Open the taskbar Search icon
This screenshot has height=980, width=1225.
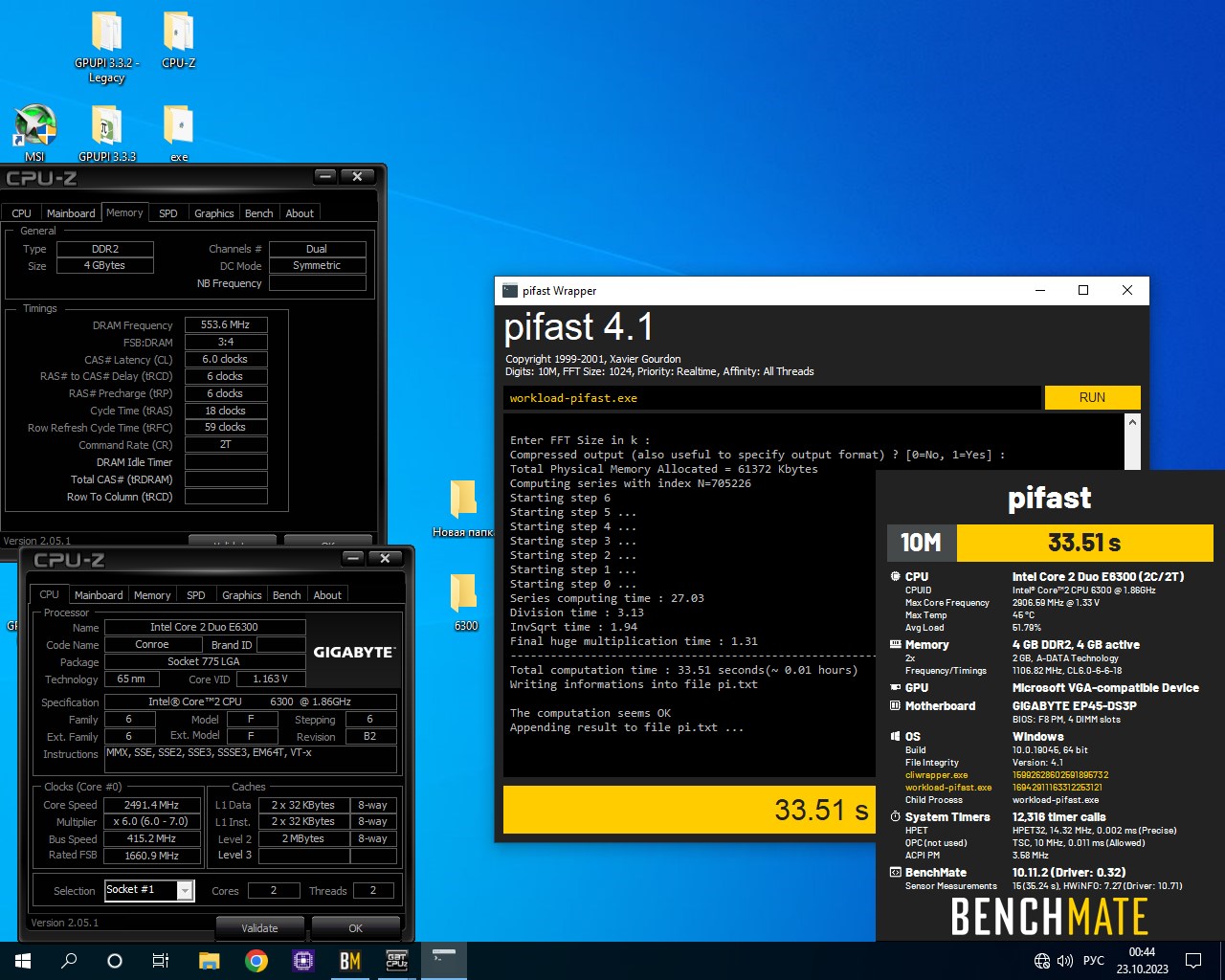coord(69,961)
